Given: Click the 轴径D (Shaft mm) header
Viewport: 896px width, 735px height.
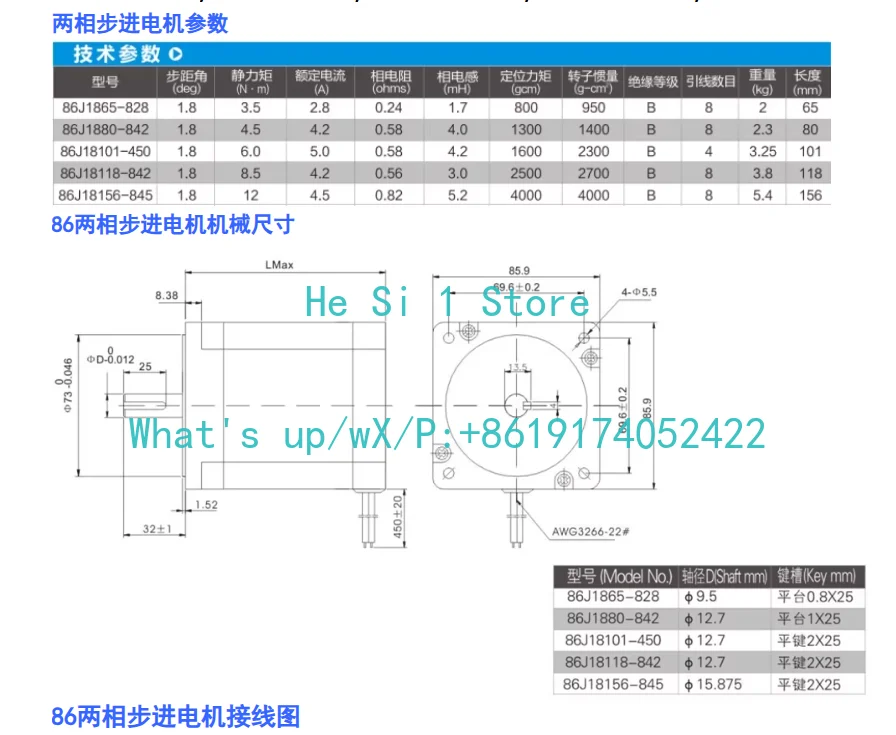Looking at the screenshot, I should click(725, 576).
